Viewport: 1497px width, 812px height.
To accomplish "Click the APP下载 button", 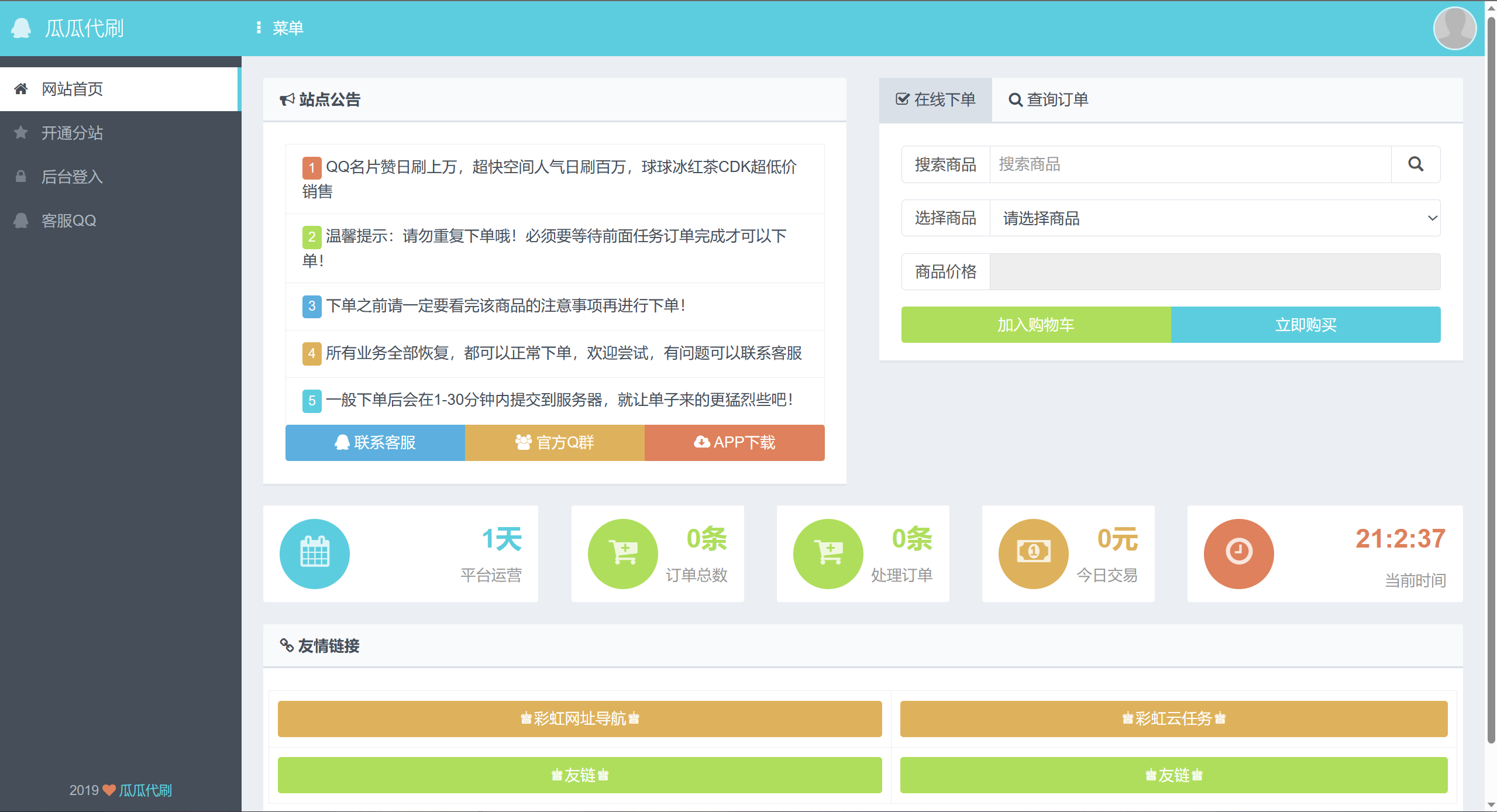I will tap(734, 443).
